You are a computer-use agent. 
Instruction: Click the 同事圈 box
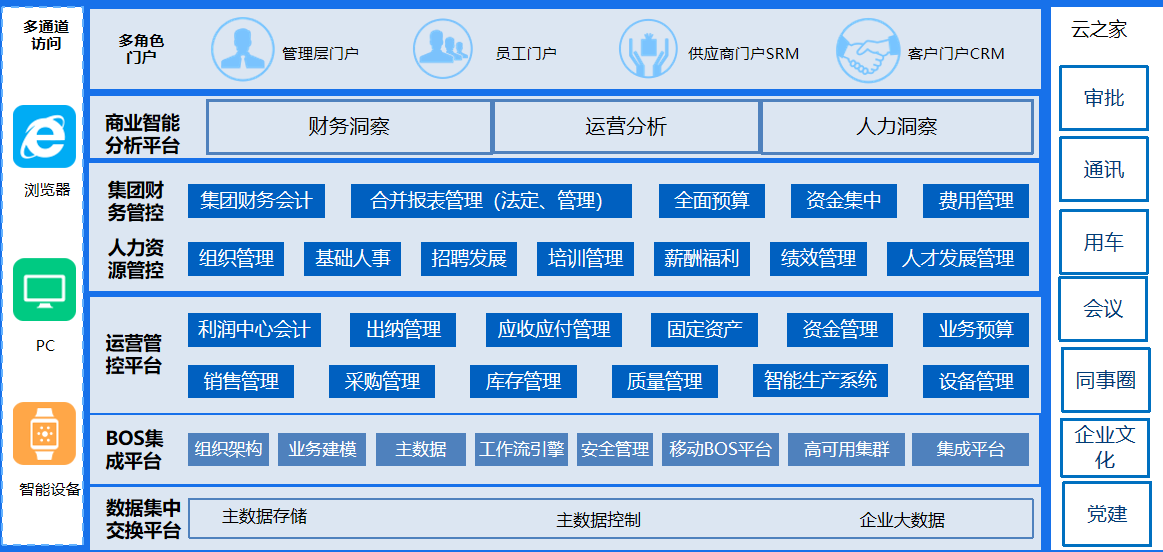point(1105,380)
